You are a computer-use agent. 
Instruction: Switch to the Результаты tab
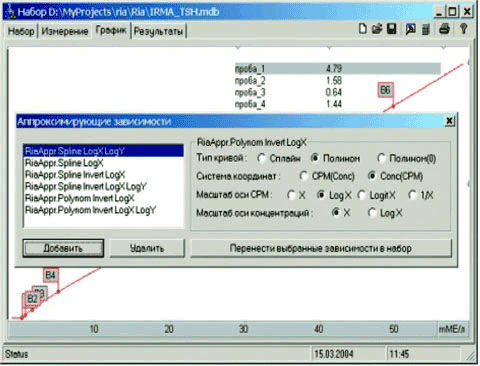158,31
